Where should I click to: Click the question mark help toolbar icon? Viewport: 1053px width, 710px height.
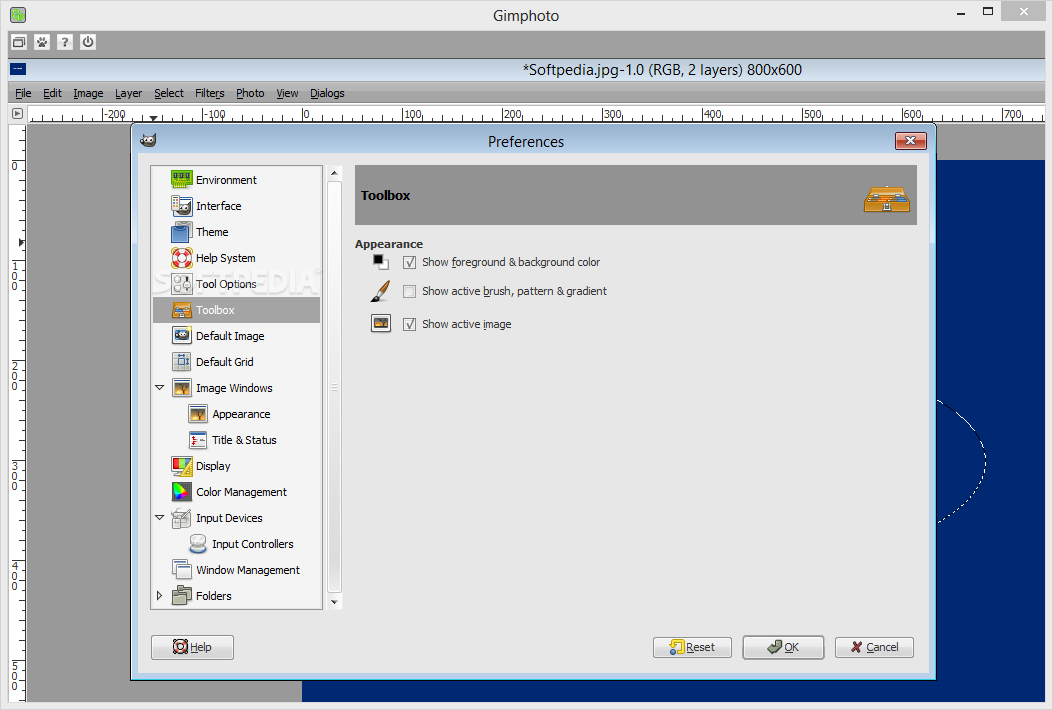(64, 42)
